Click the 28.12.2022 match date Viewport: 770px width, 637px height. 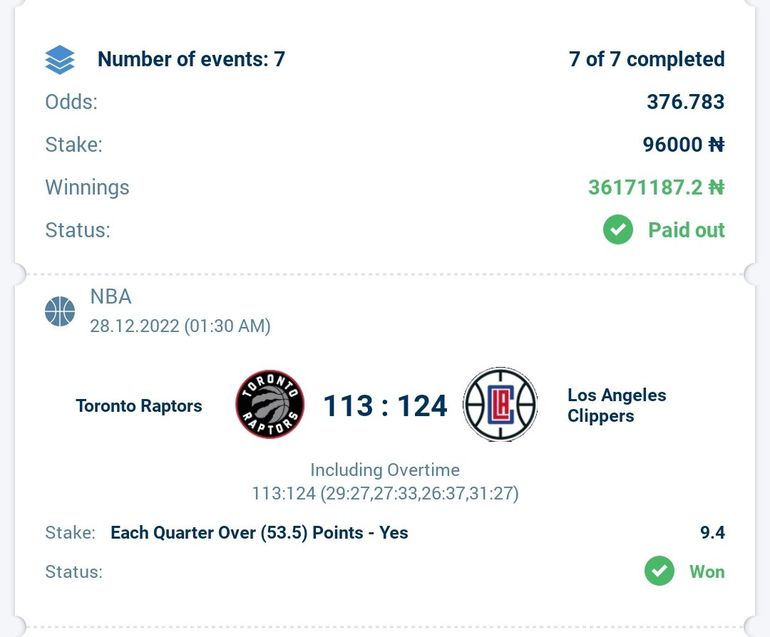[180, 326]
